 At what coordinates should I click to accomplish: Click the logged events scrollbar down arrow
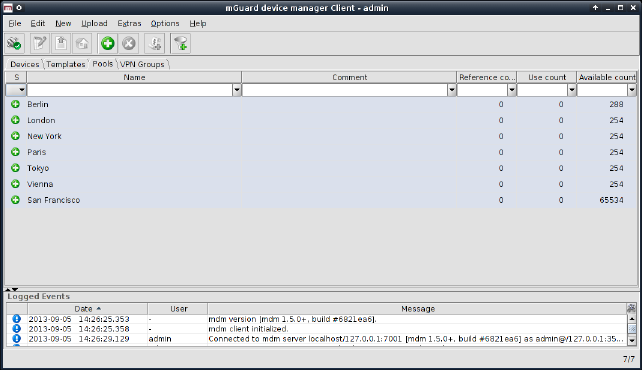tap(632, 340)
